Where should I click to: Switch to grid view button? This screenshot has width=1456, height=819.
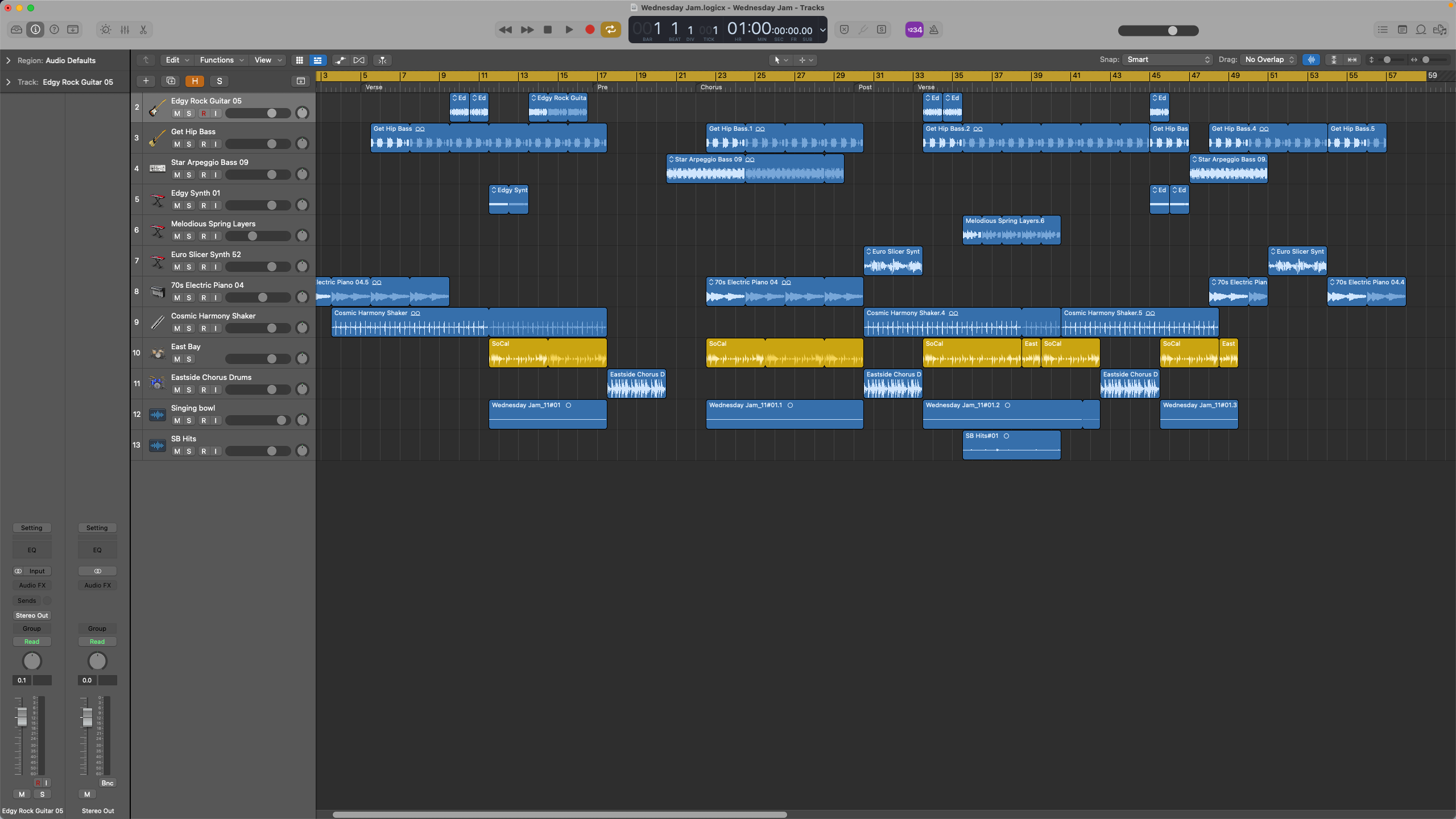299,60
